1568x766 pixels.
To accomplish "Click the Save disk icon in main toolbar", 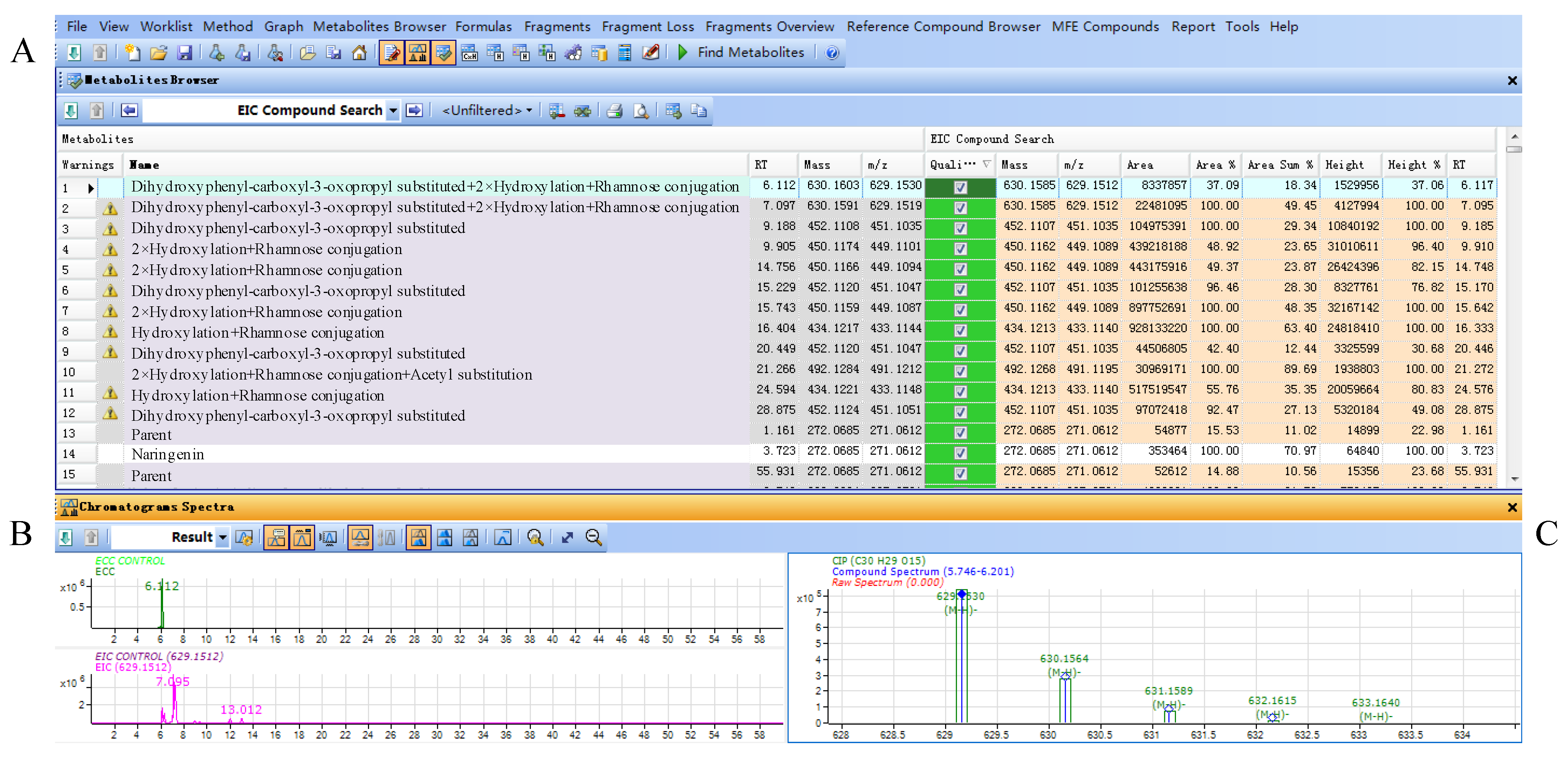I will [x=185, y=53].
